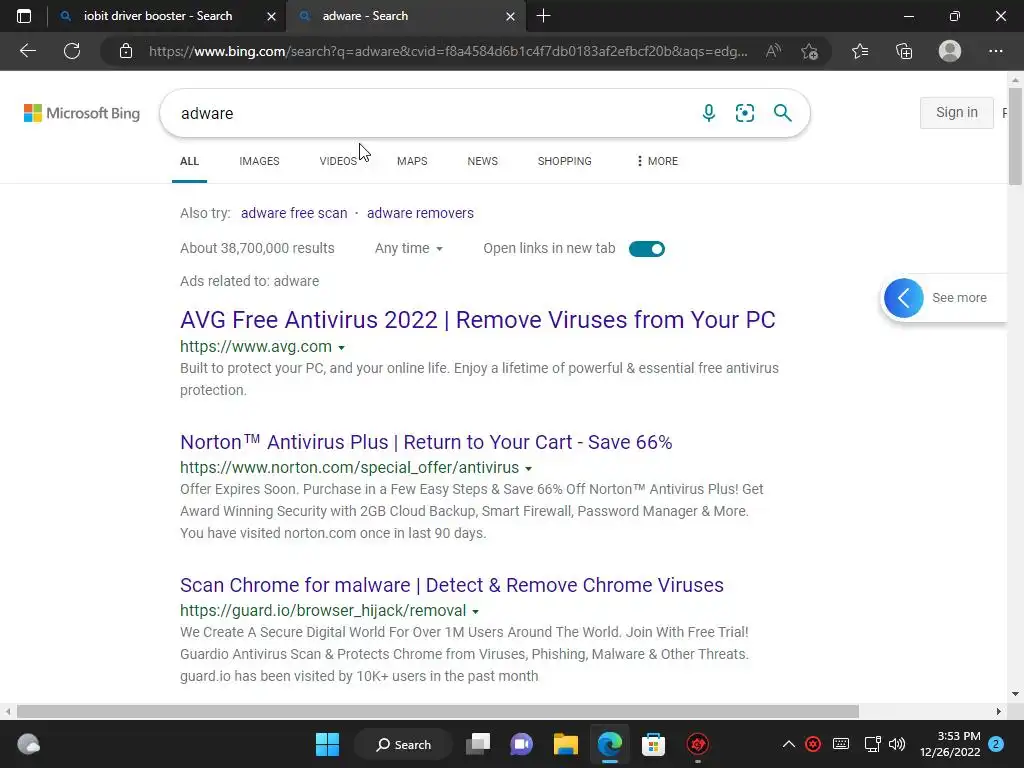1024x768 pixels.
Task: Open the touch keyboard tray icon
Action: [840, 744]
